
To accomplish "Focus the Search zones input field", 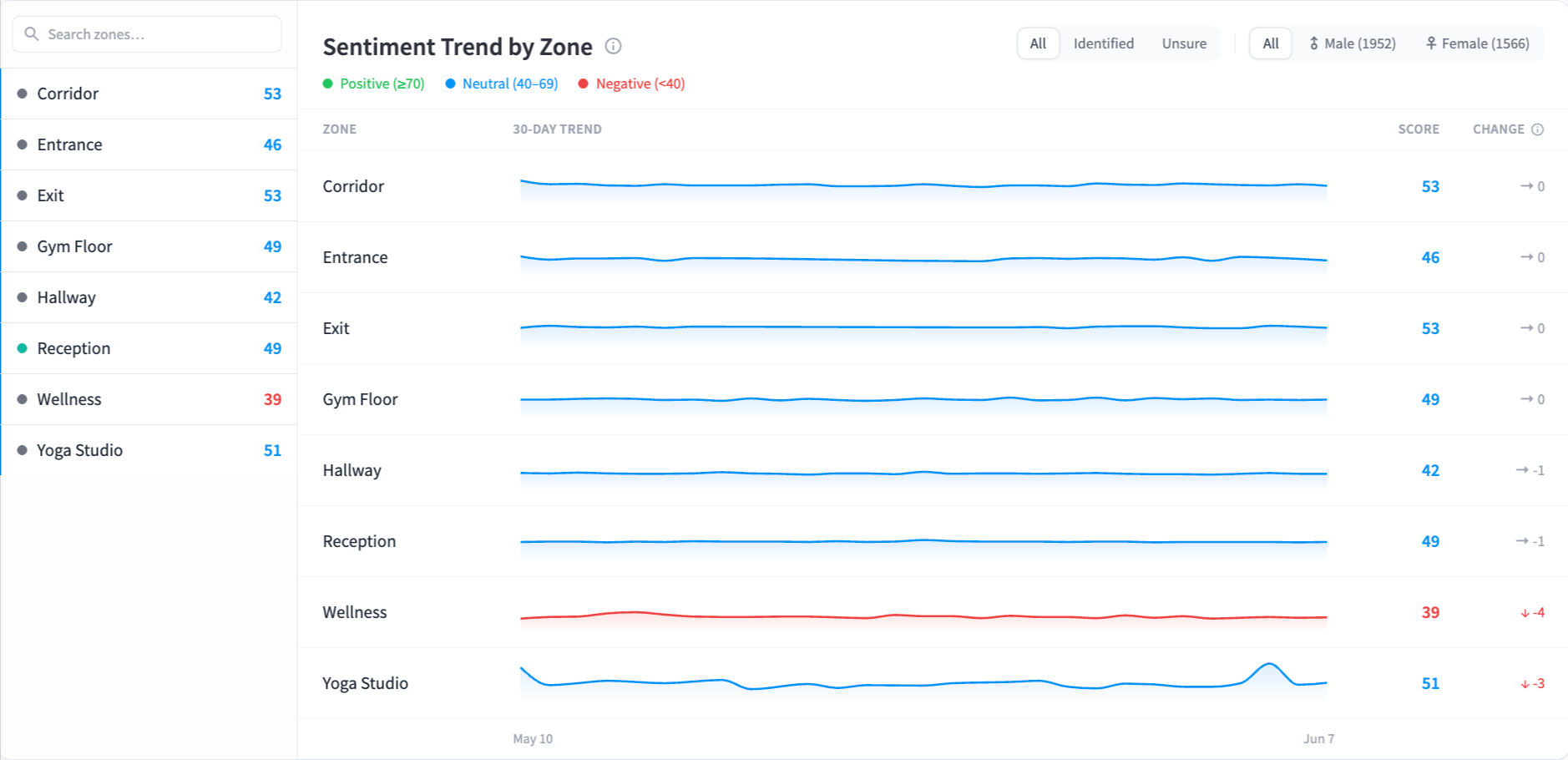I will pyautogui.click(x=147, y=34).
